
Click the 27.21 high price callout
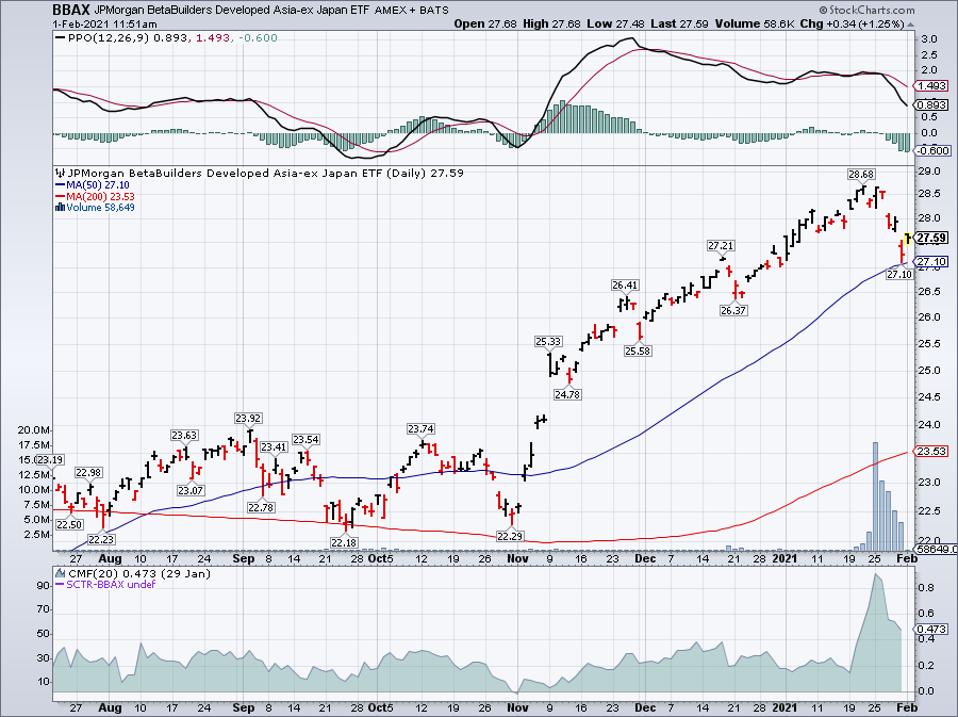coord(721,246)
